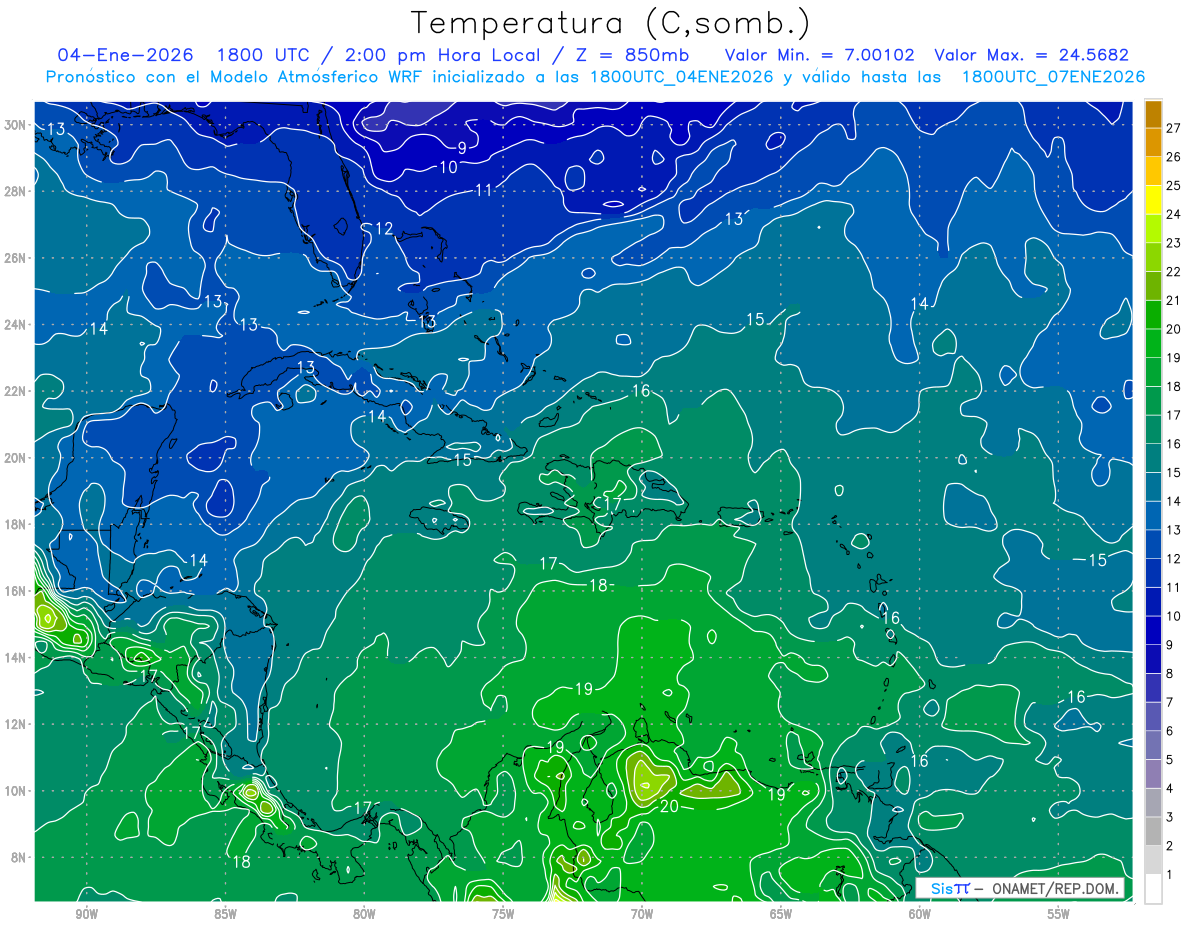Click the legend value '27'
This screenshot has width=1200, height=927.
(x=1173, y=128)
